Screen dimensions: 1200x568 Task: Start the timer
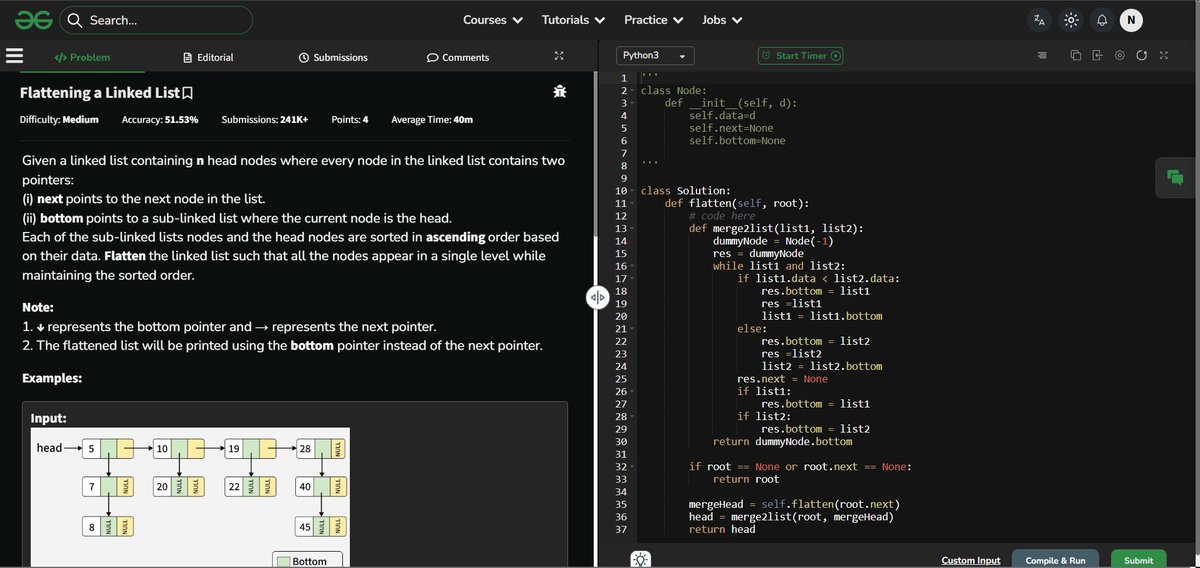(801, 56)
